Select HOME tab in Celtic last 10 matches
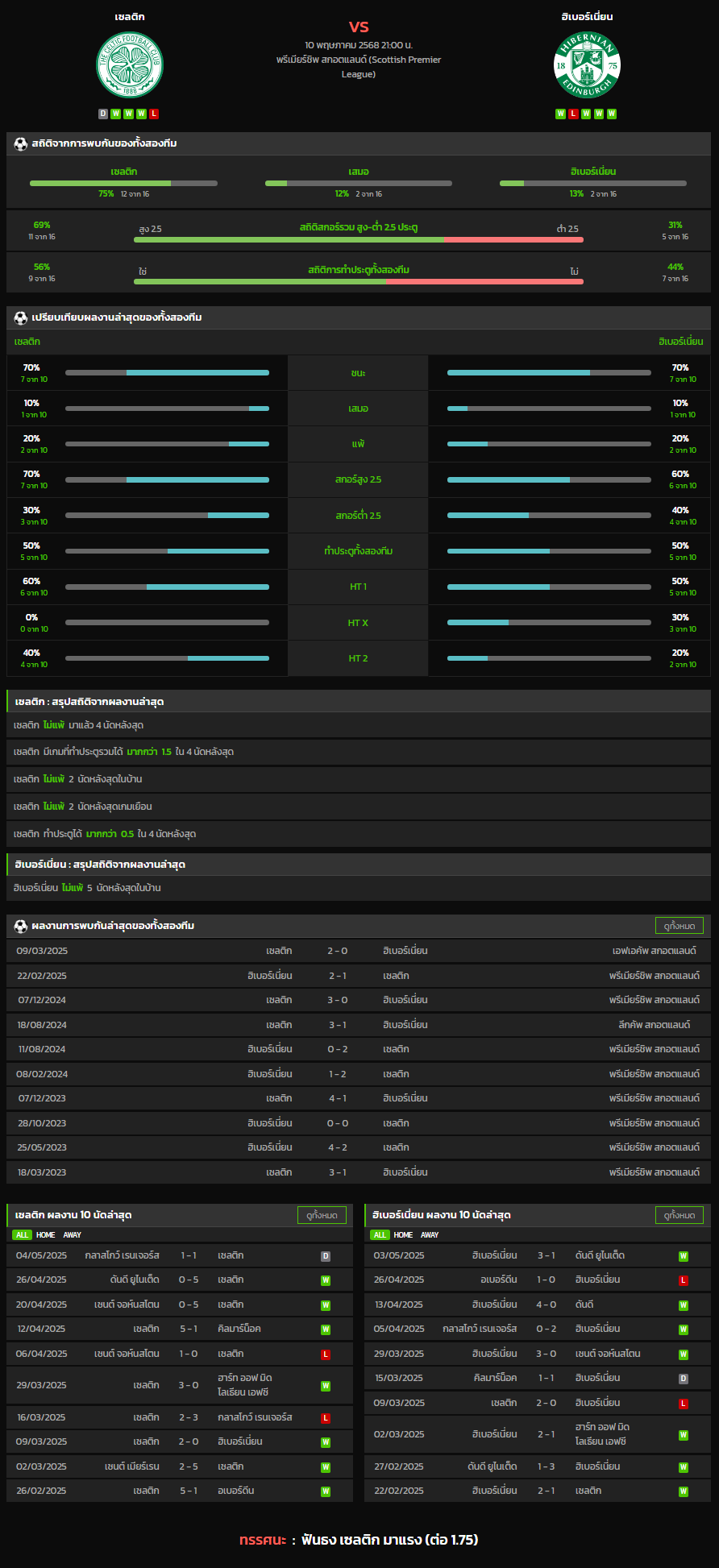The width and height of the screenshot is (719, 1568). point(46,1234)
